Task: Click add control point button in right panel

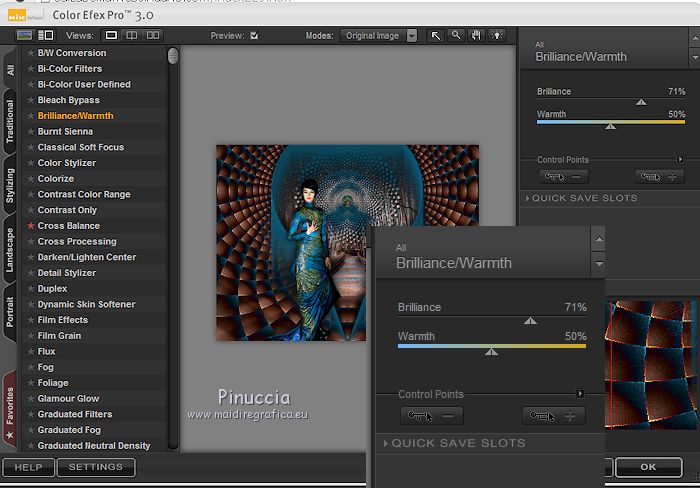Action: tap(659, 177)
